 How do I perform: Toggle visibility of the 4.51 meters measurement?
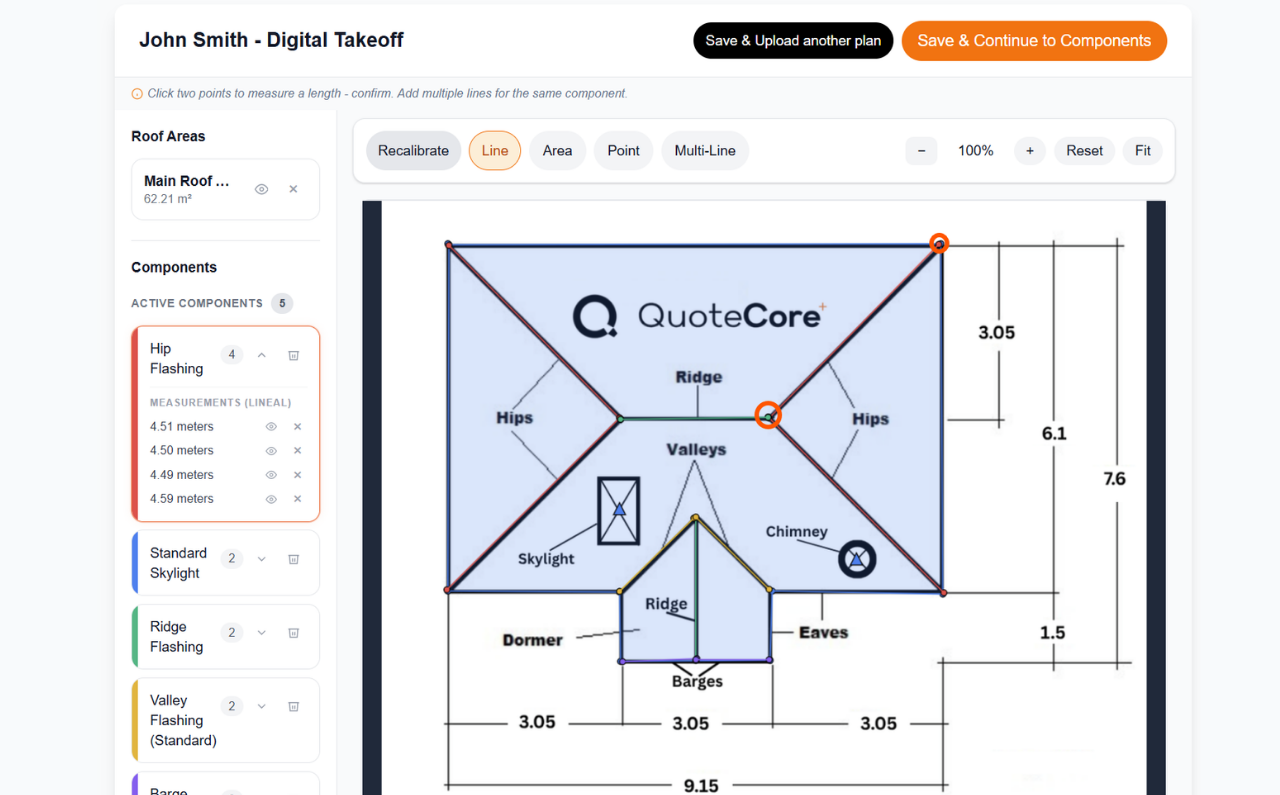point(271,427)
